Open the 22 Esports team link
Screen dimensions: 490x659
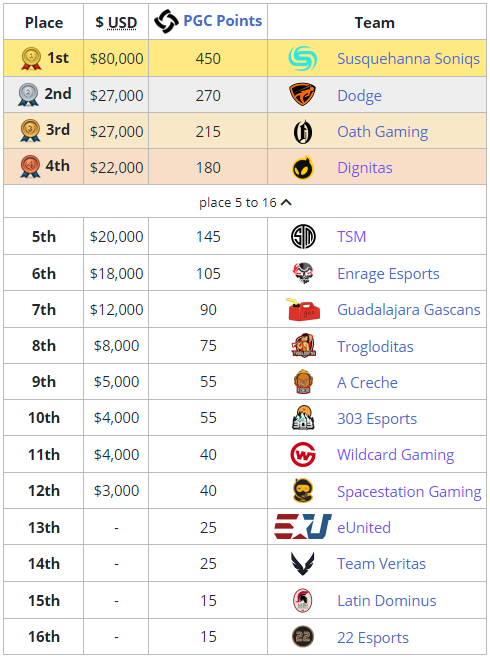coord(373,638)
